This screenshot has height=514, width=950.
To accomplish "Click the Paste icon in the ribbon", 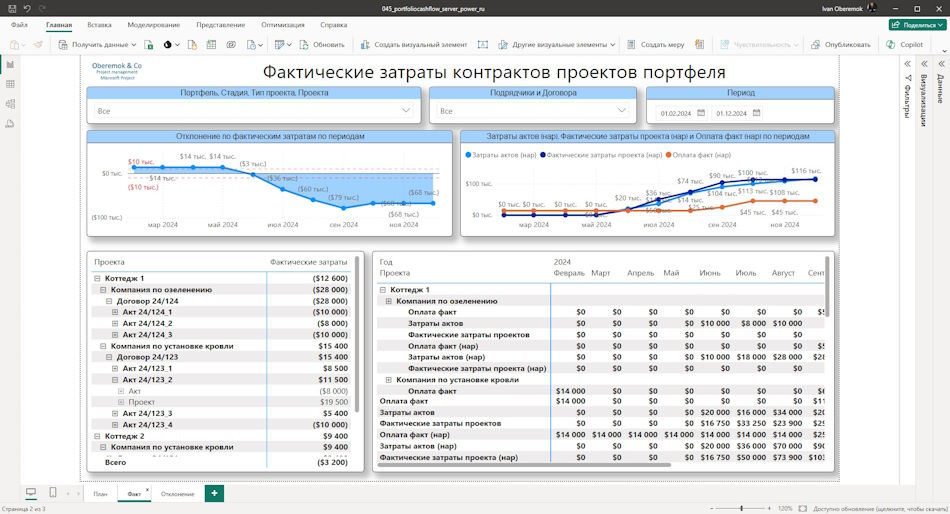I will [x=17, y=45].
